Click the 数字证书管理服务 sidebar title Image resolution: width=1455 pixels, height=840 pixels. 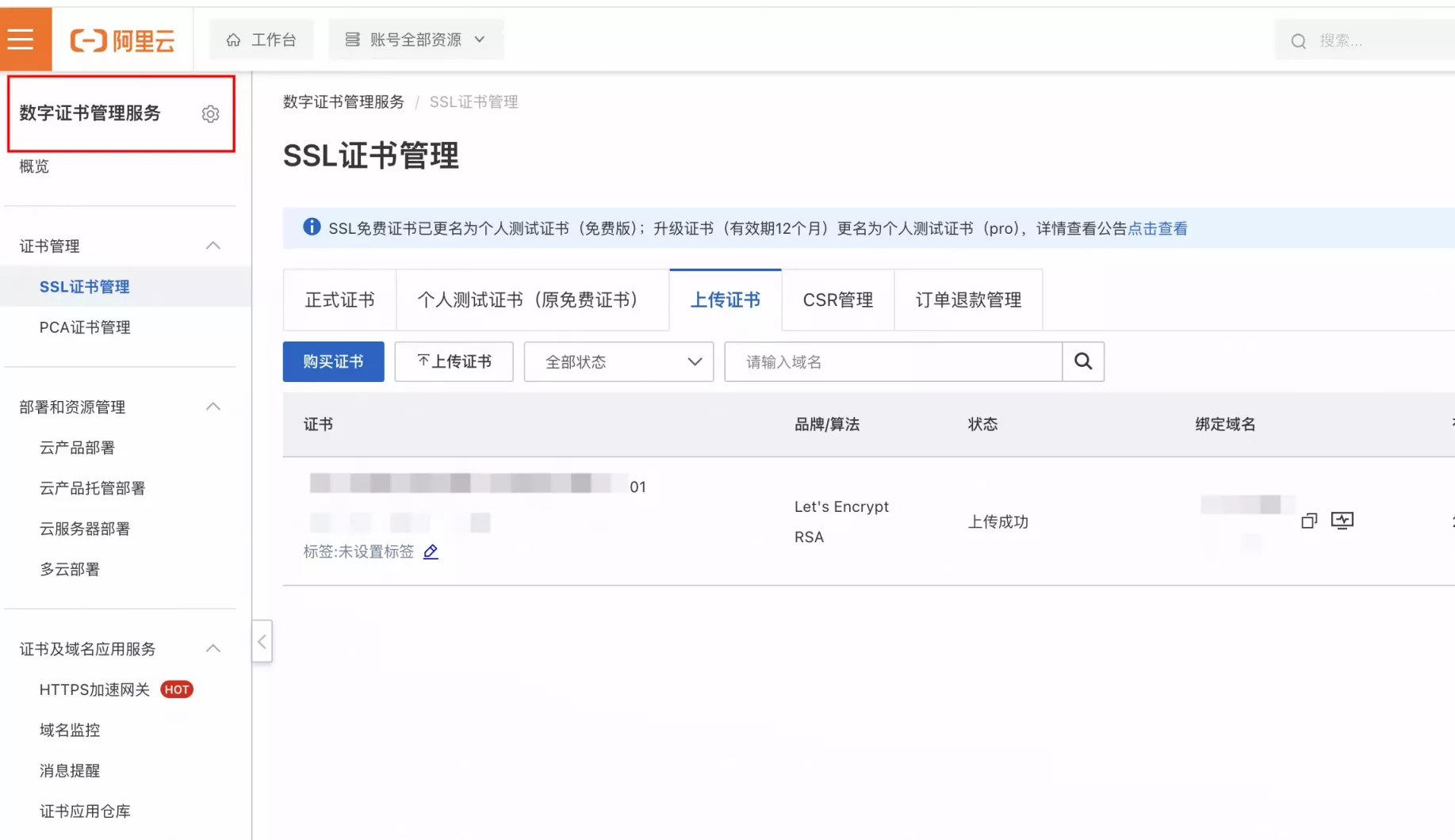[x=90, y=113]
